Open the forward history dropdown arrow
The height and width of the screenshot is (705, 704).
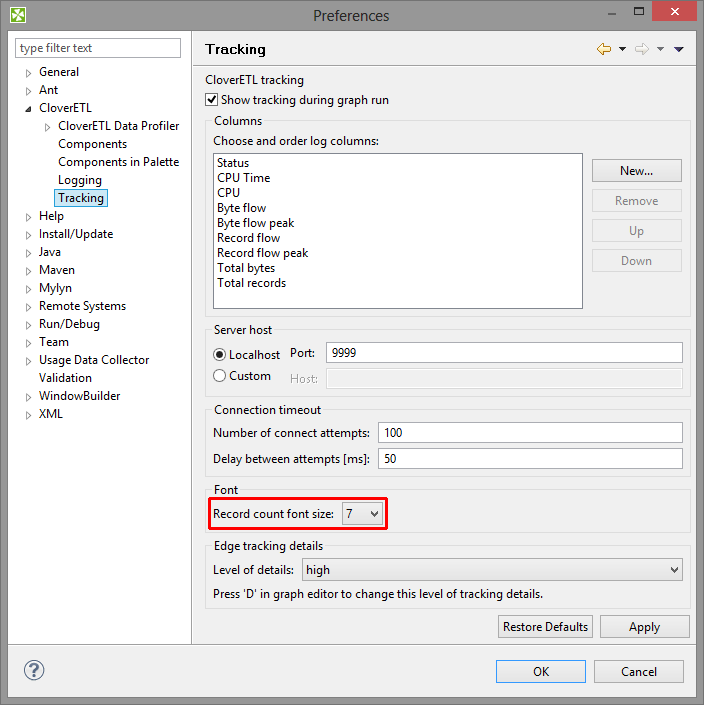click(660, 49)
